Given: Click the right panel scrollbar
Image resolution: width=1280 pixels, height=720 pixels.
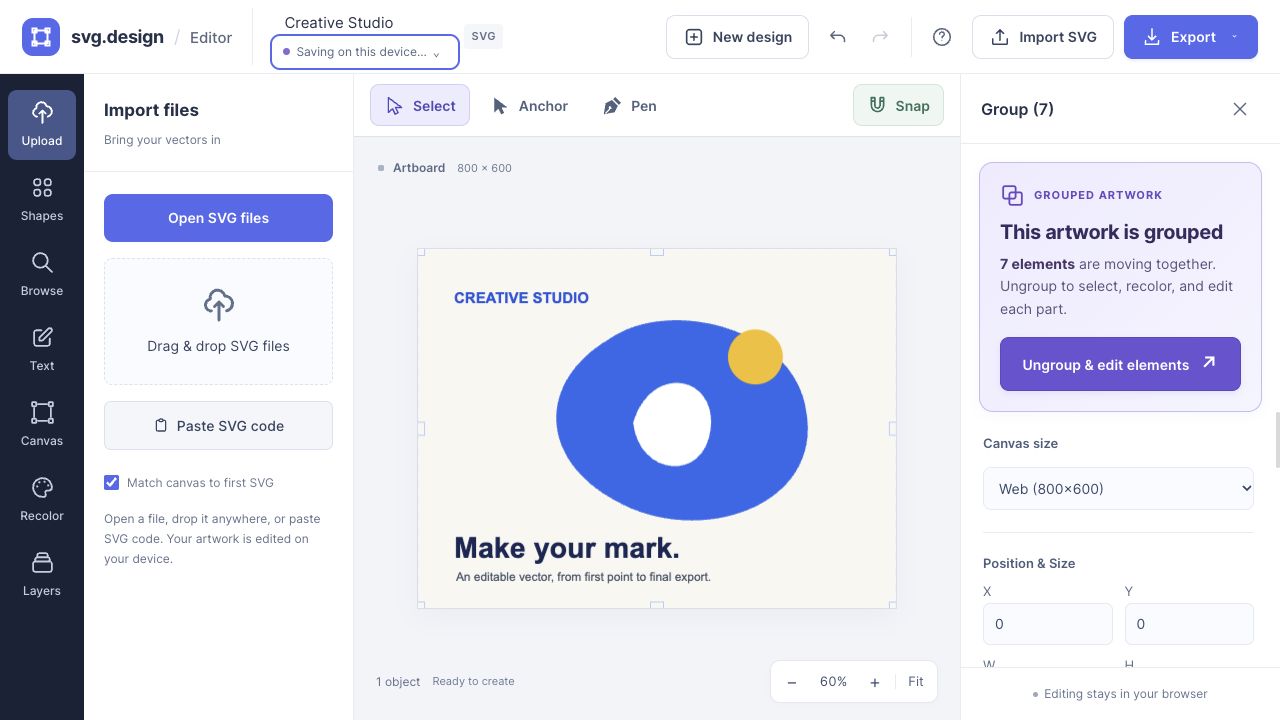Looking at the screenshot, I should tap(1276, 439).
